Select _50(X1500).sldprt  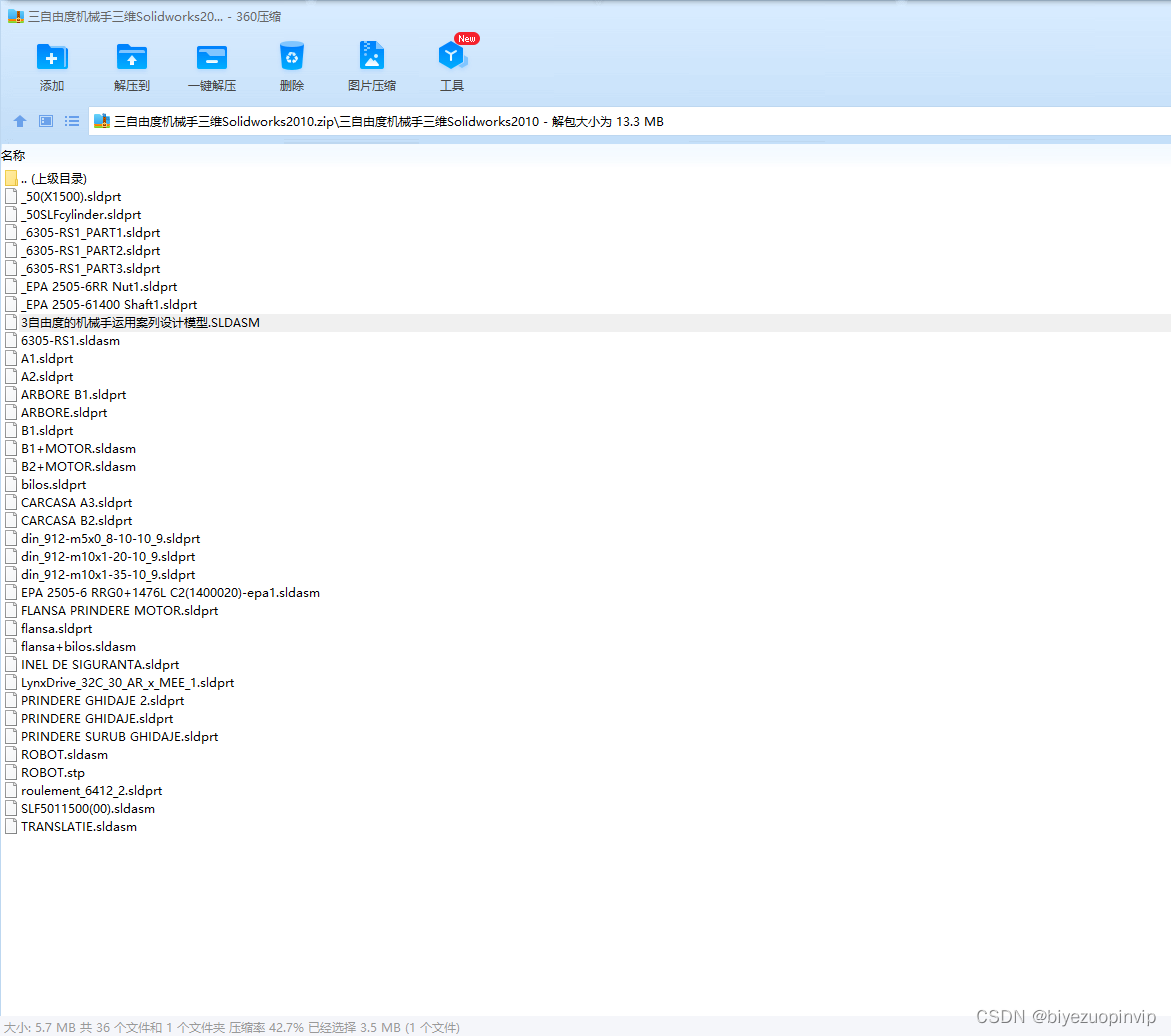click(71, 196)
